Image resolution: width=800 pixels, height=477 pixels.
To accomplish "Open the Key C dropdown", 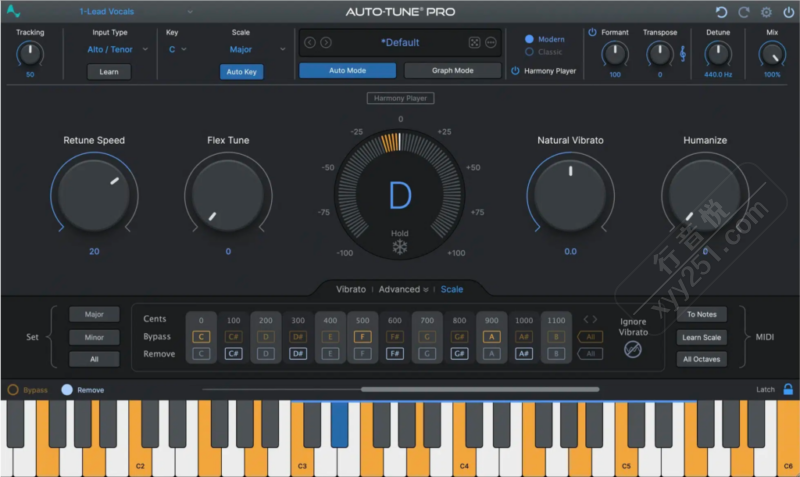I will [178, 49].
